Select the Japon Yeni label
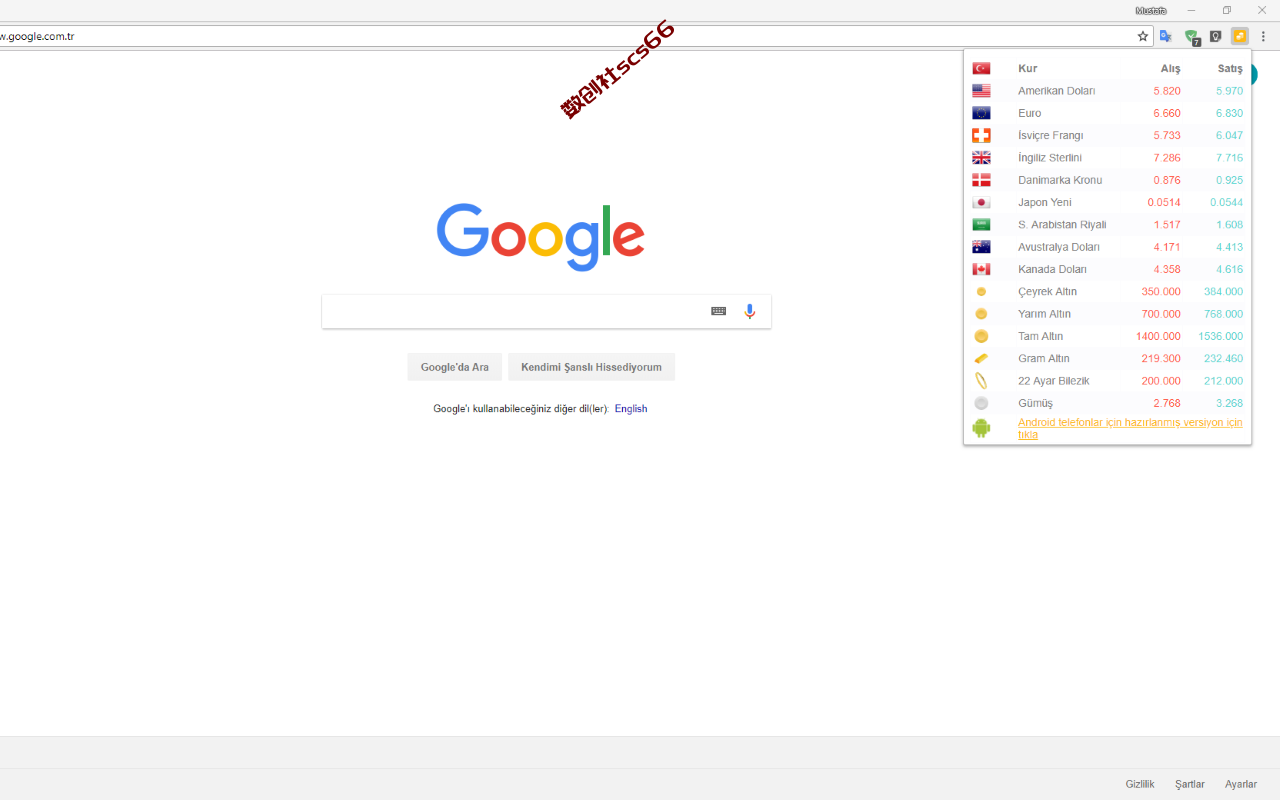Screen dimensions: 1280x800 [1045, 202]
